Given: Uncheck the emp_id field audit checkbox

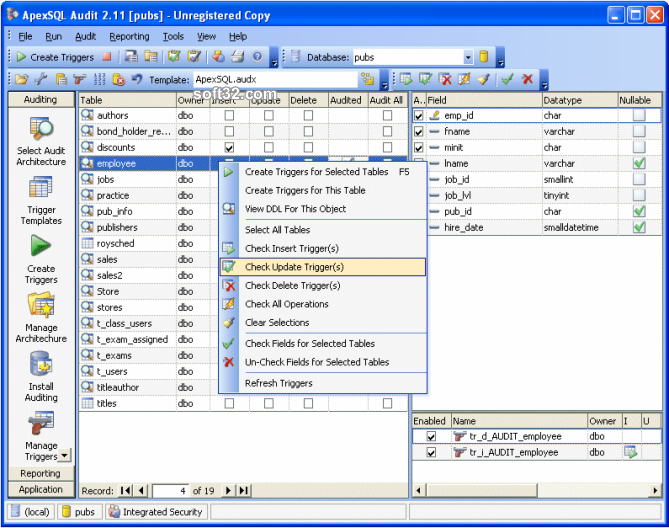Looking at the screenshot, I should 419,116.
